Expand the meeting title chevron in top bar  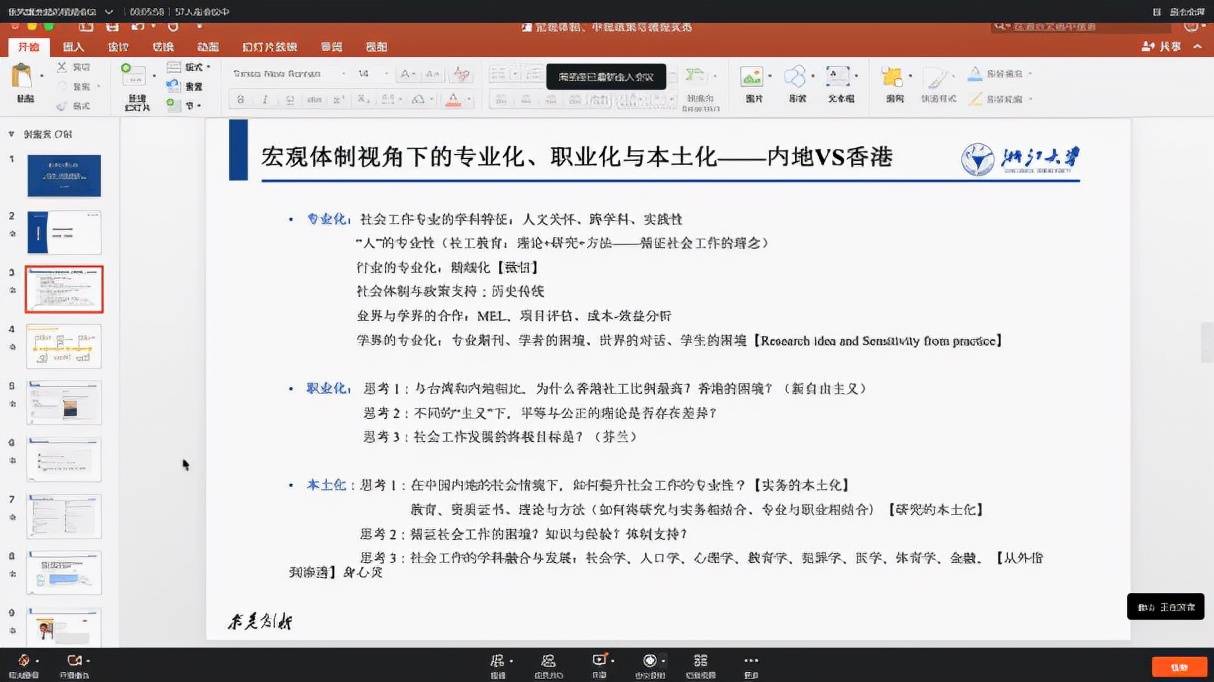[108, 11]
